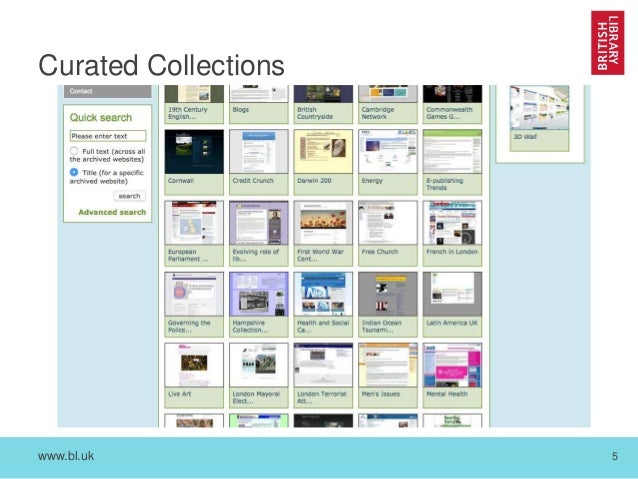Click the search button in Quick search

click(129, 196)
